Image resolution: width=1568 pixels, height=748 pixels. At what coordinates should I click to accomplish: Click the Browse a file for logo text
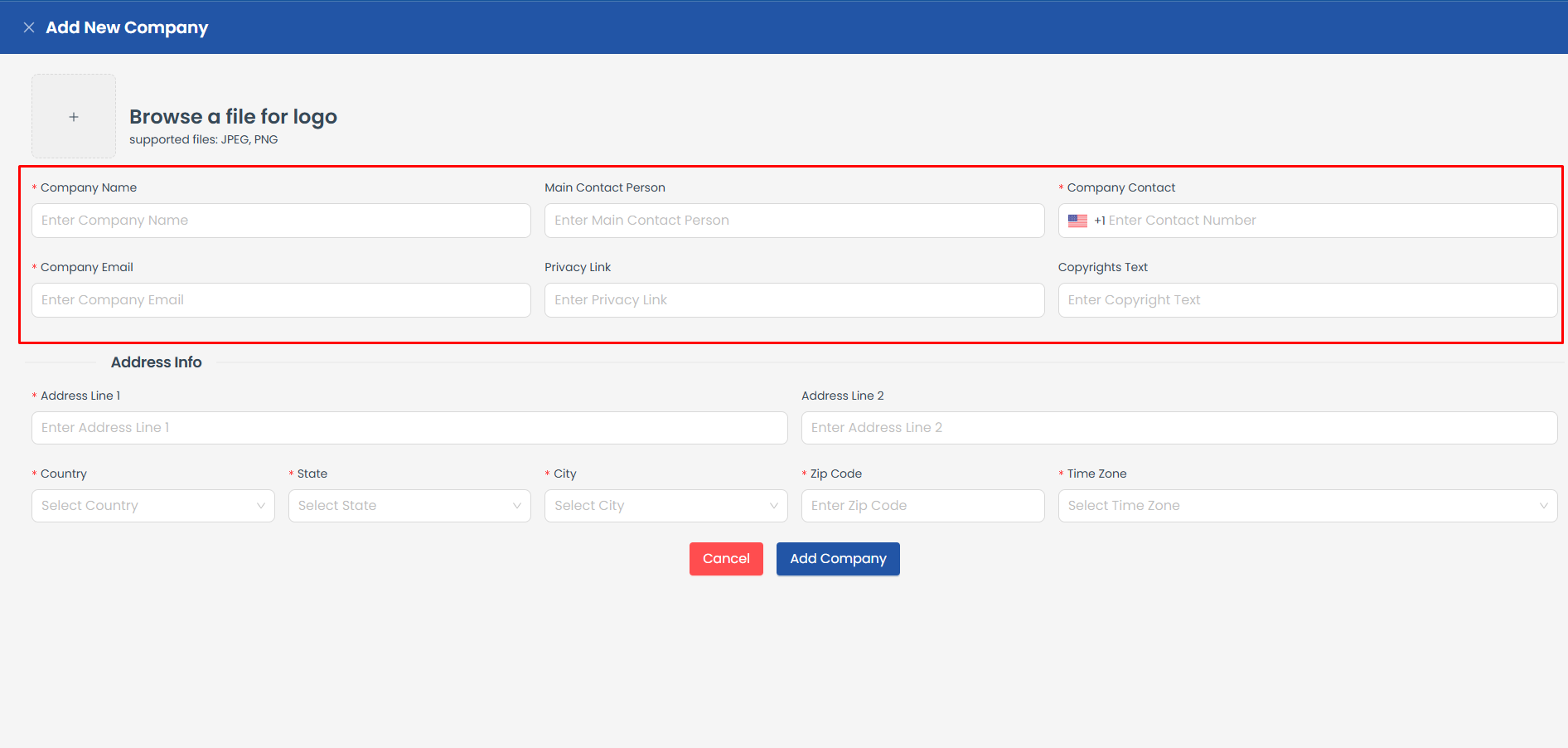[233, 117]
